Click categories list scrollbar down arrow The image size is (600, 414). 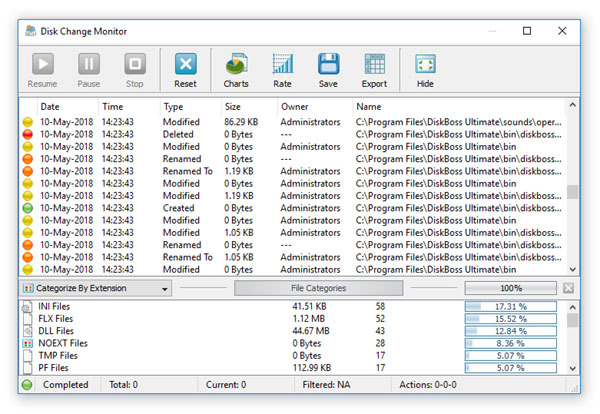click(572, 368)
